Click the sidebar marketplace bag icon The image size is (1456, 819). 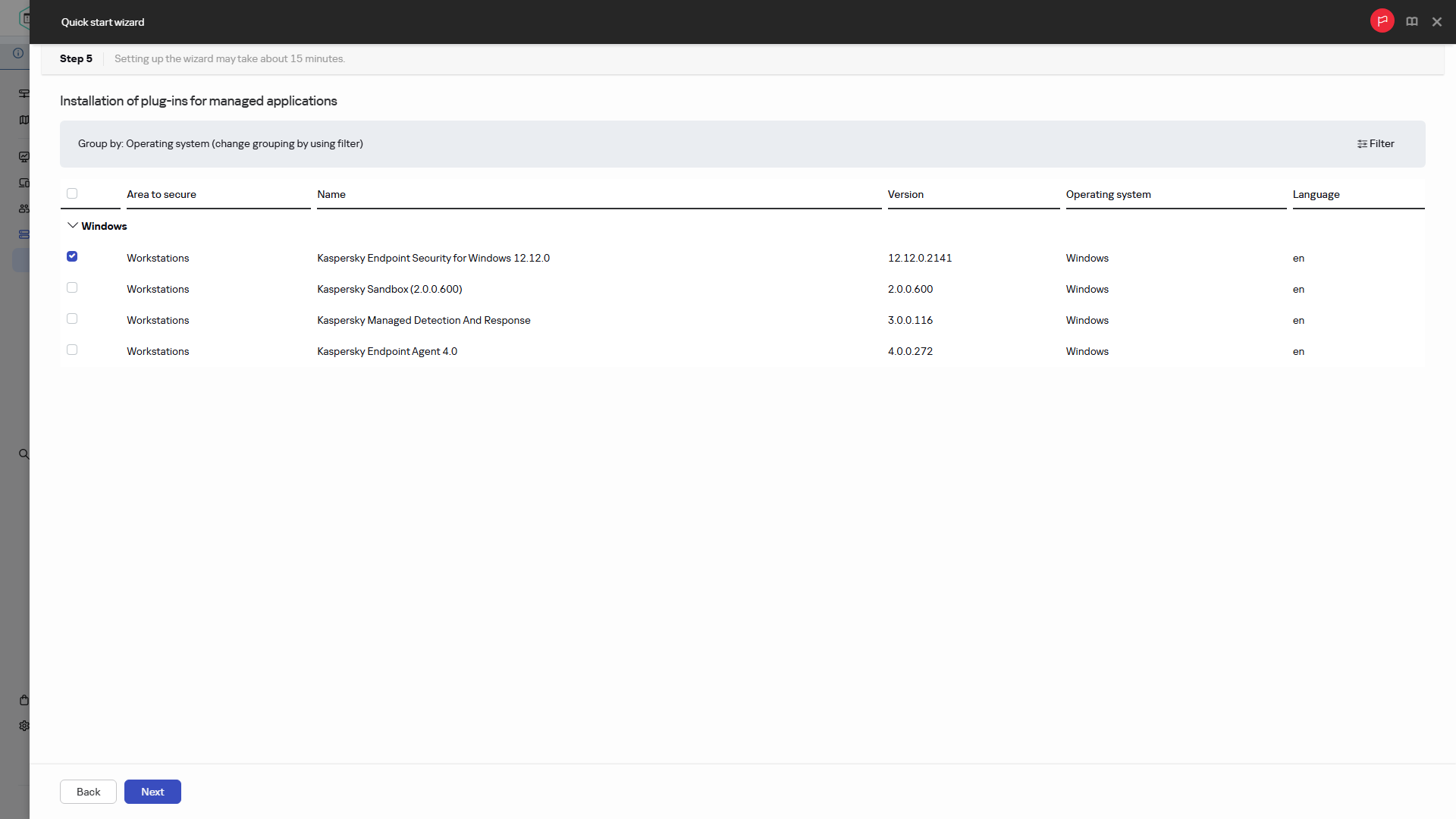[x=24, y=700]
